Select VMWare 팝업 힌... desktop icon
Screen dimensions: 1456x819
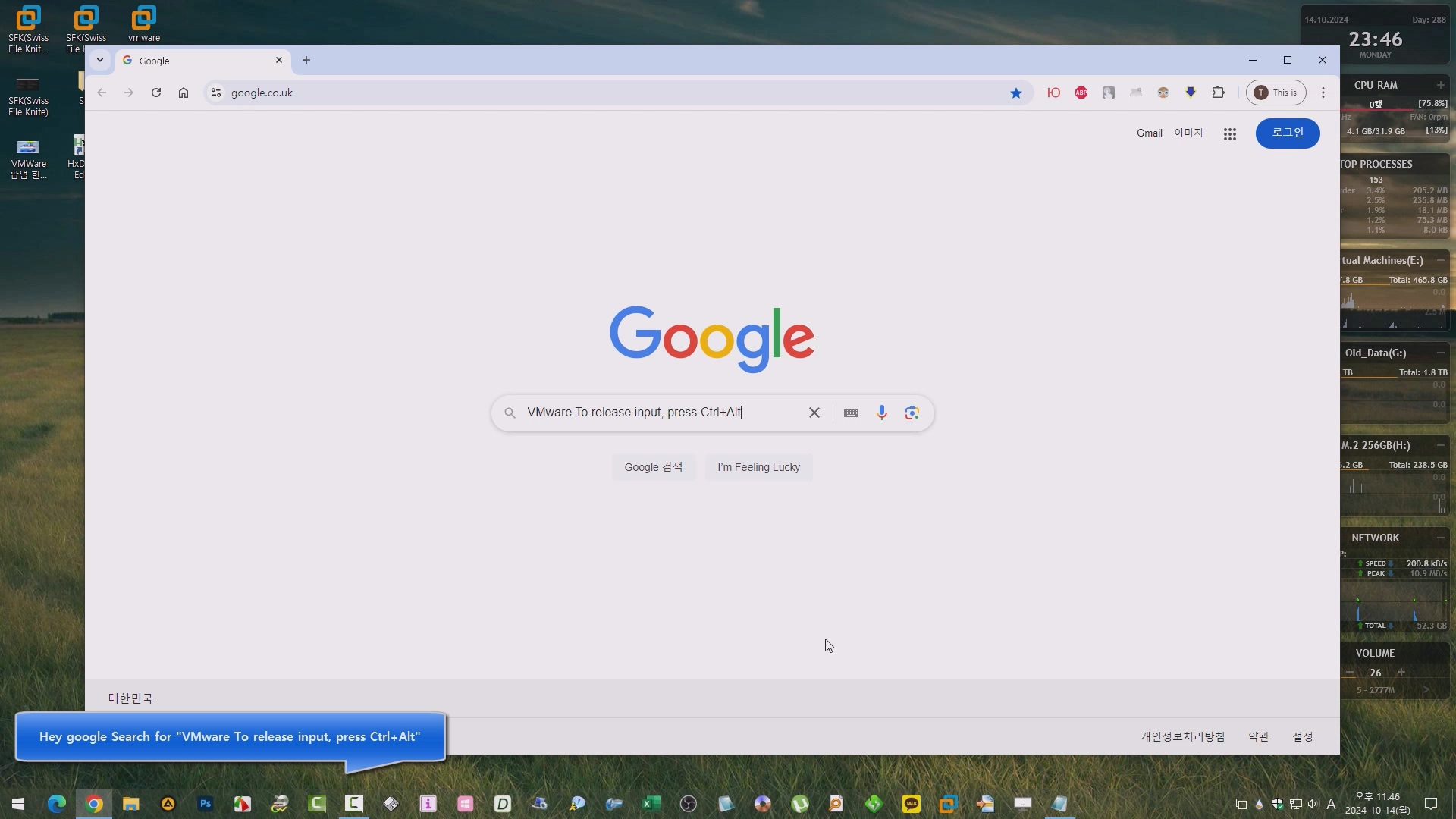click(x=28, y=158)
